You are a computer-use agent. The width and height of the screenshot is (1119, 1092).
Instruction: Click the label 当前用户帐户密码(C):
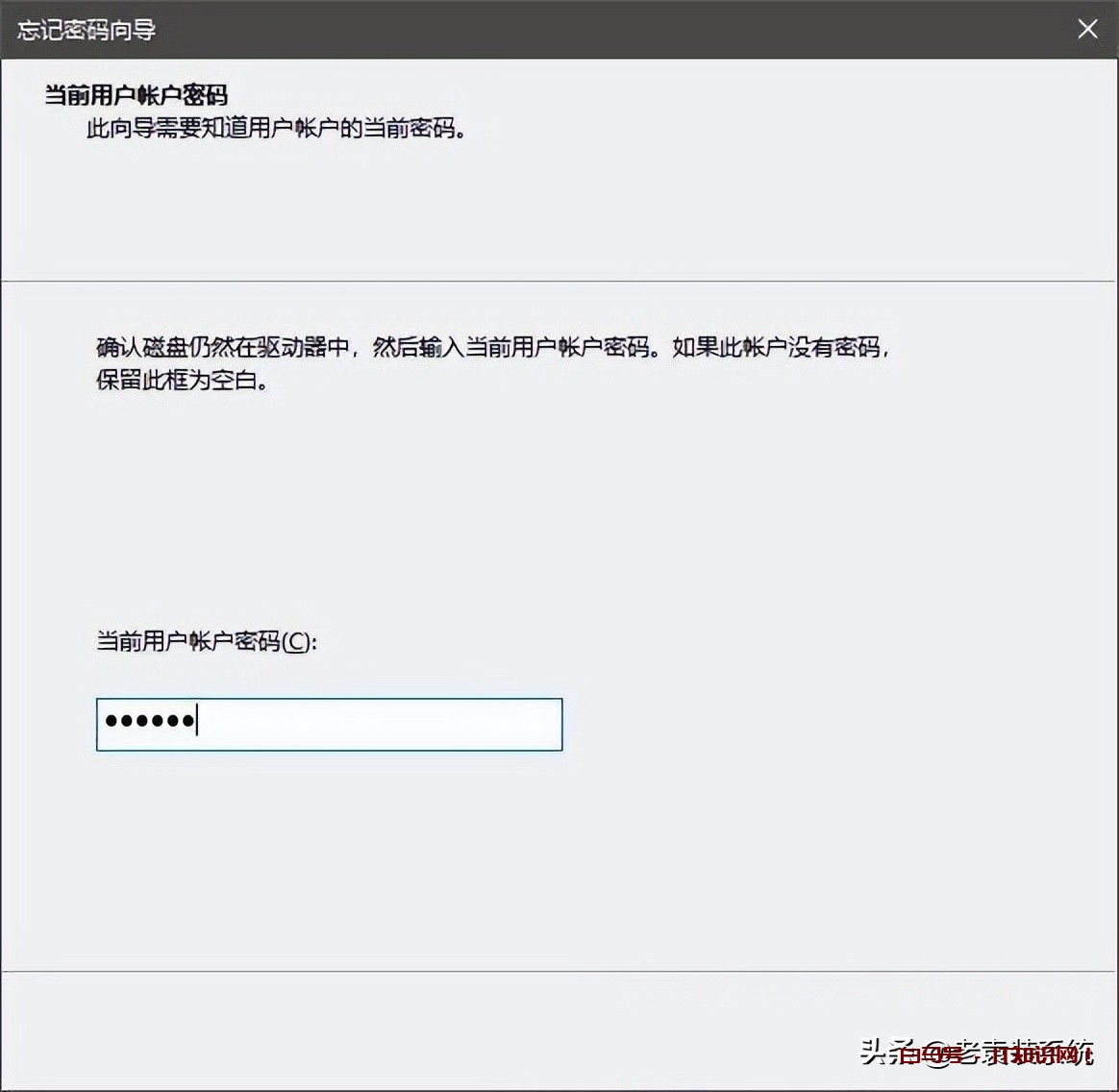(205, 643)
